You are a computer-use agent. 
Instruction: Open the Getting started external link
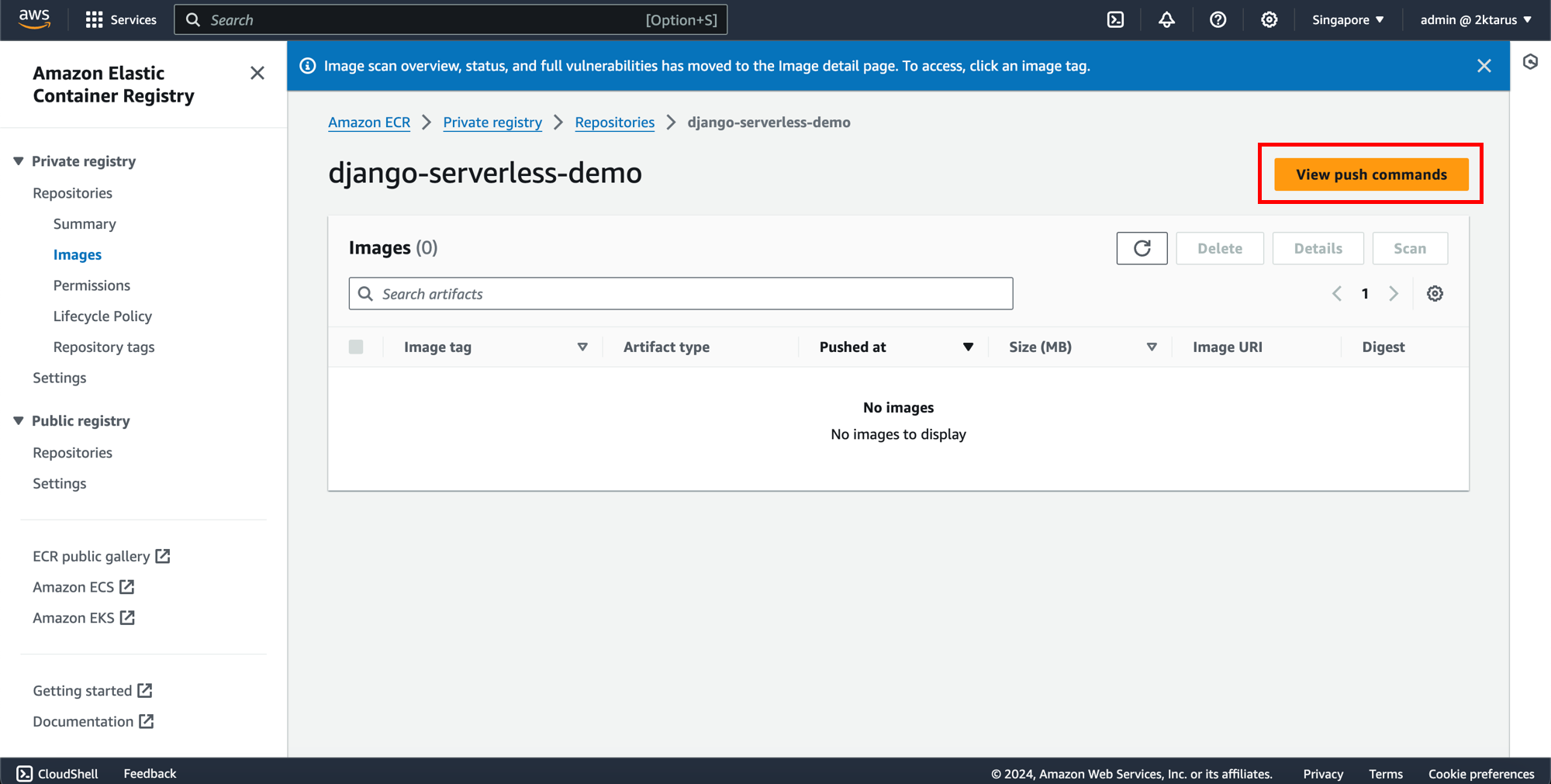(92, 690)
